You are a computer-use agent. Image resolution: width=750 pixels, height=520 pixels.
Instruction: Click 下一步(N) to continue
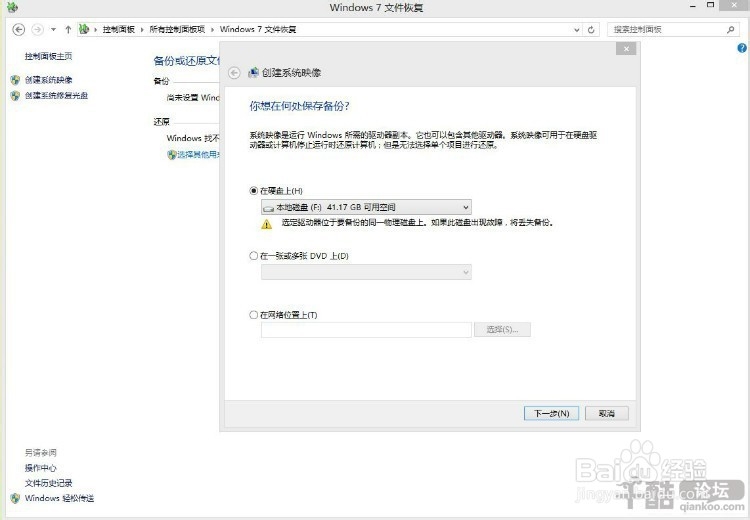(551, 413)
